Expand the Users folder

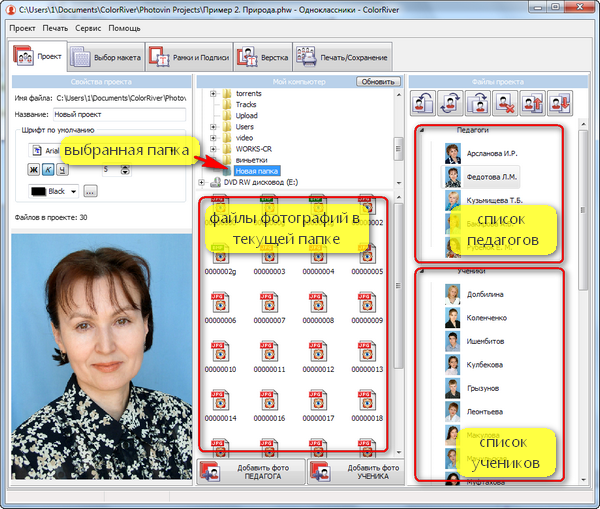(x=213, y=127)
